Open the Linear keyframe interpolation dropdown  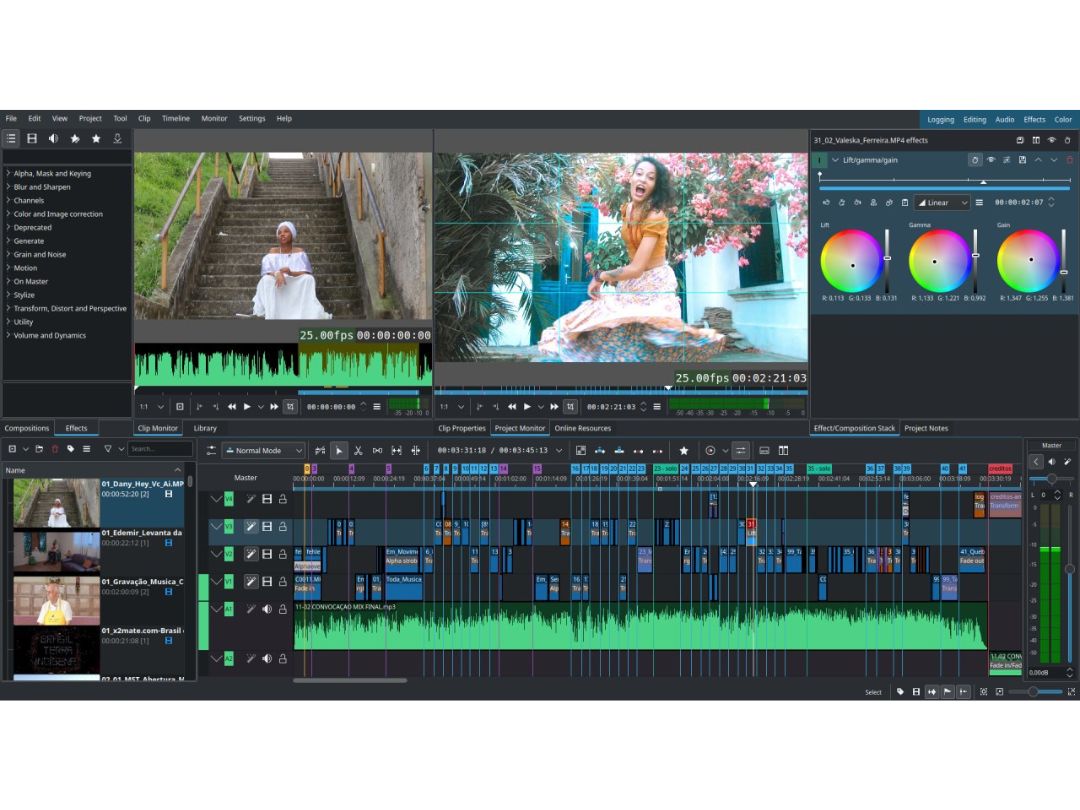942,202
